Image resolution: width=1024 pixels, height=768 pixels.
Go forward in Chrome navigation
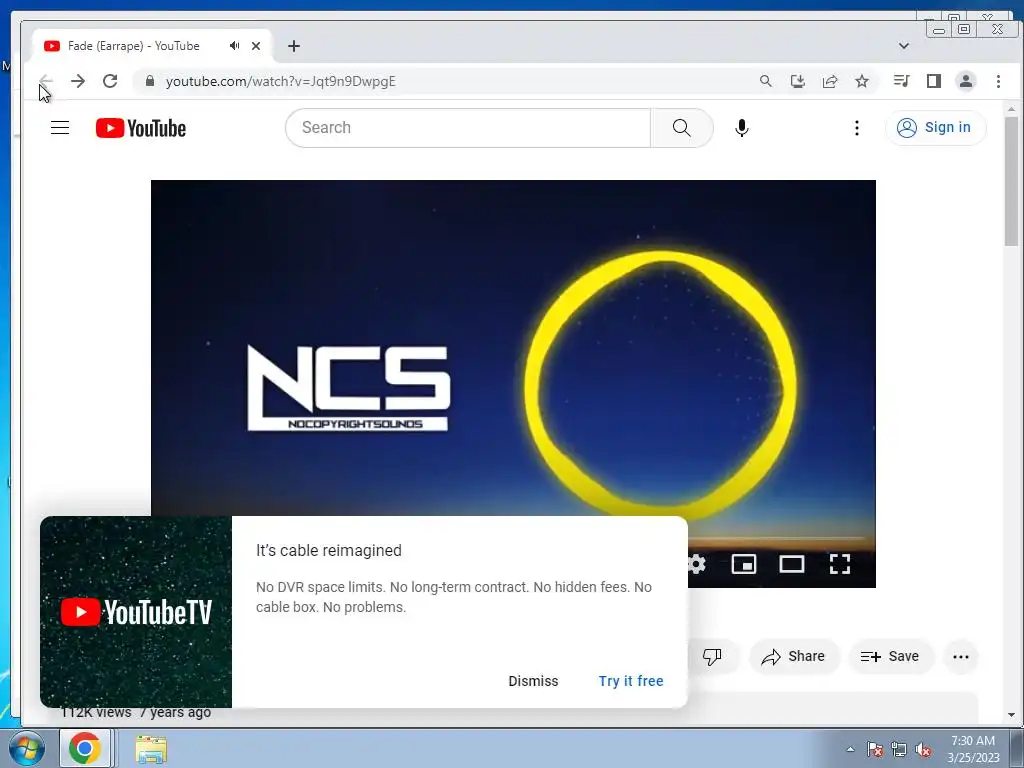78,81
